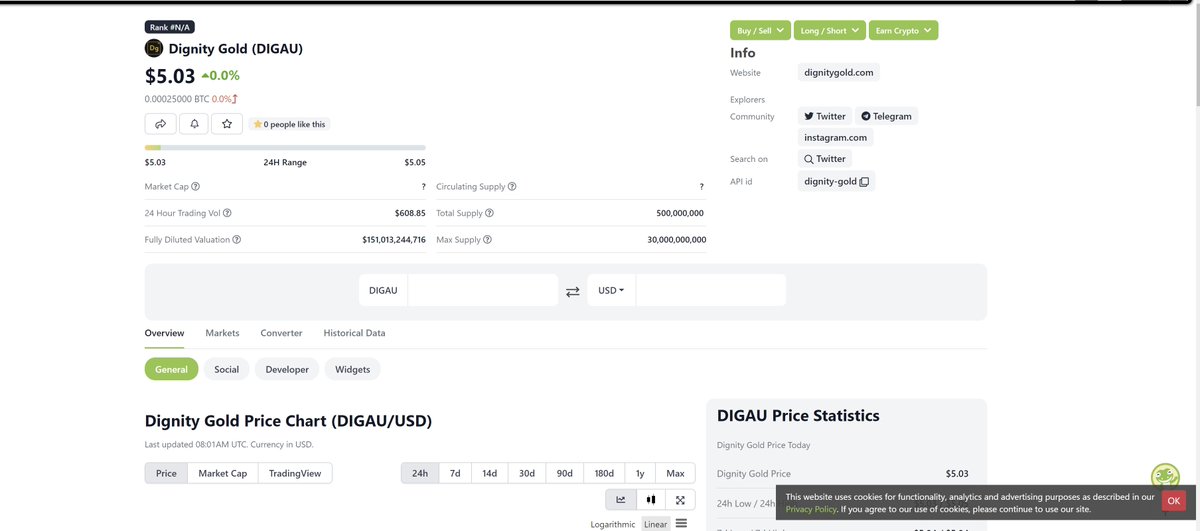Set chart range to 24h
The image size is (1200, 531).
[x=420, y=473]
